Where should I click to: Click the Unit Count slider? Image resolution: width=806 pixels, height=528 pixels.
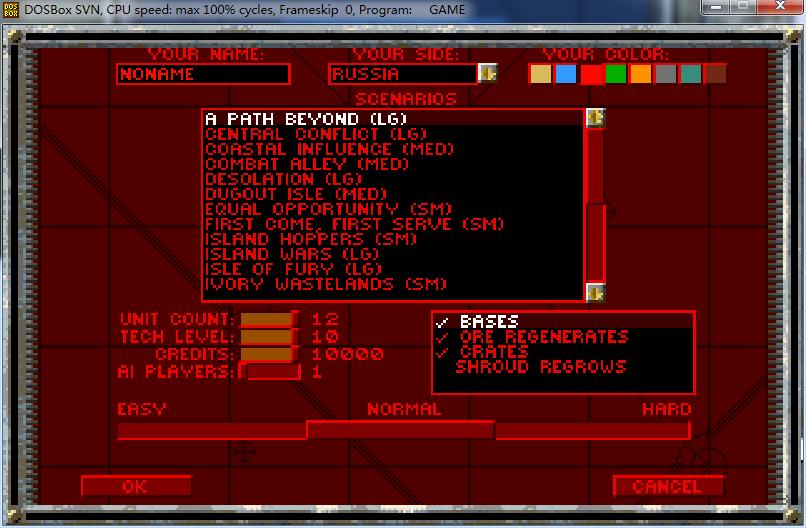coord(270,319)
